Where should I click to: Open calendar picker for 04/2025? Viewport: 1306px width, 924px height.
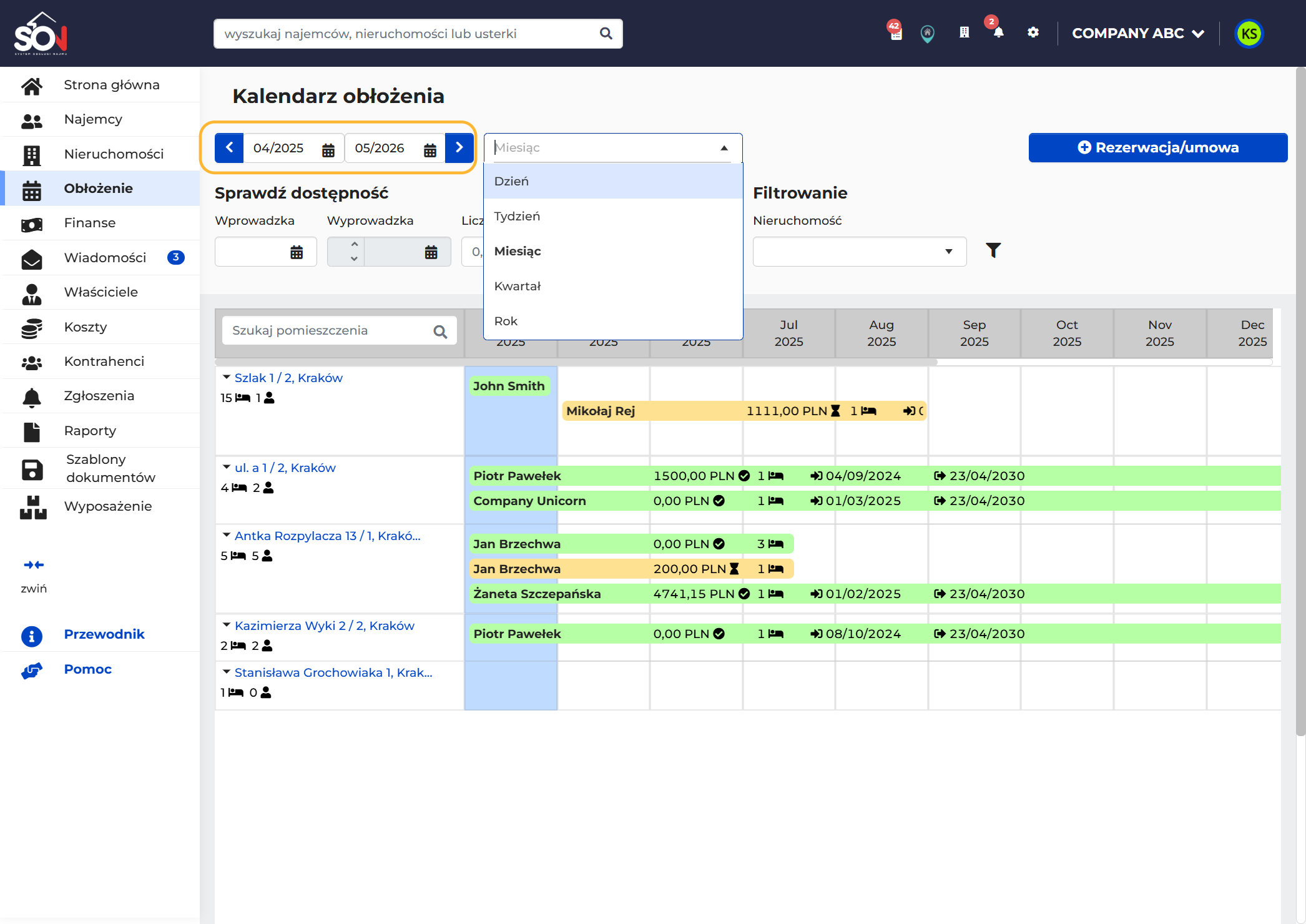328,149
